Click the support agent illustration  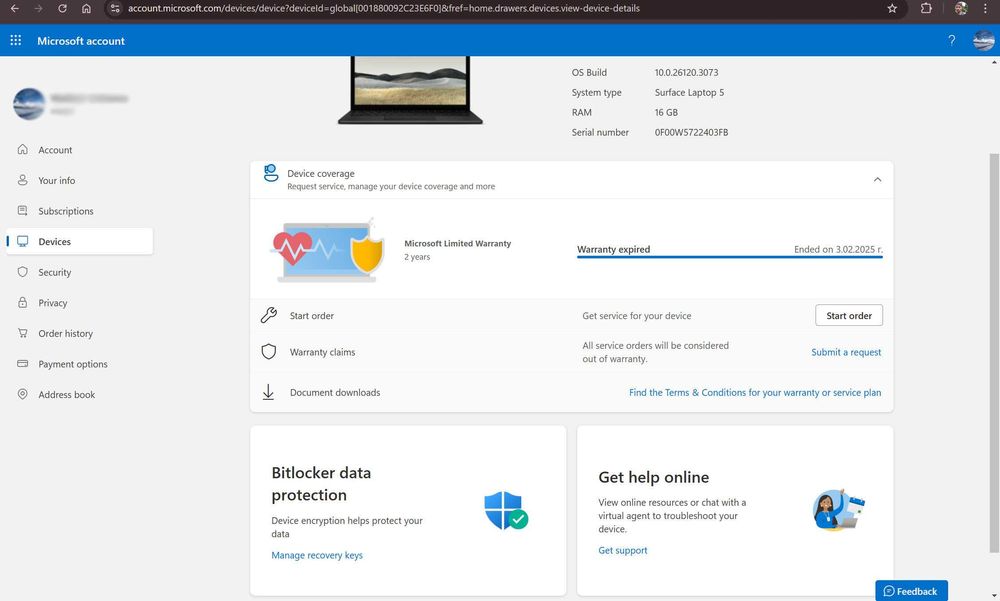click(x=839, y=510)
